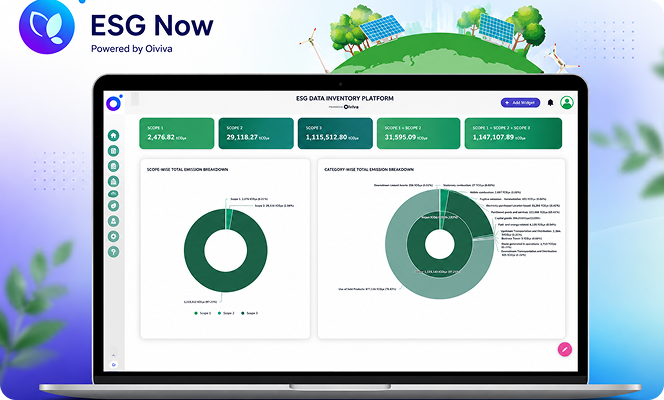
Task: Click the small cloud icon in the sidebar
Action: [113, 193]
